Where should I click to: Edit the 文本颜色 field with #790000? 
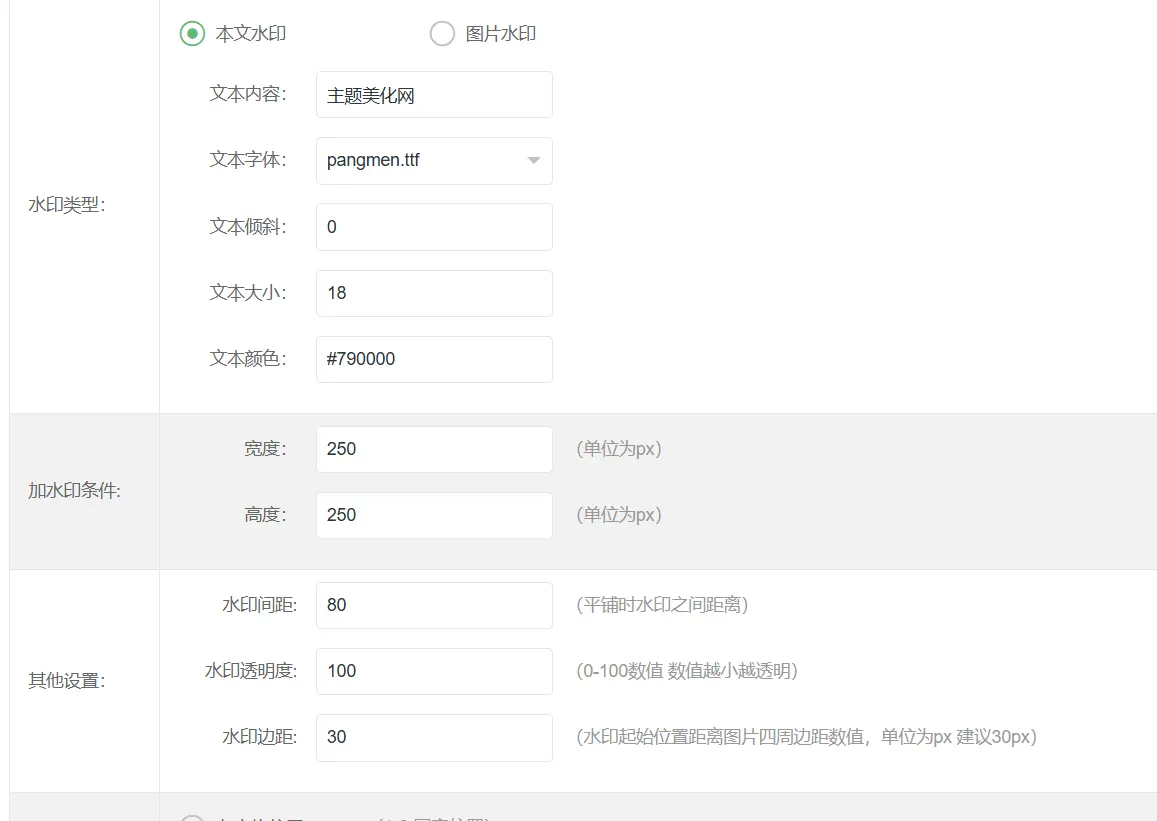click(434, 359)
